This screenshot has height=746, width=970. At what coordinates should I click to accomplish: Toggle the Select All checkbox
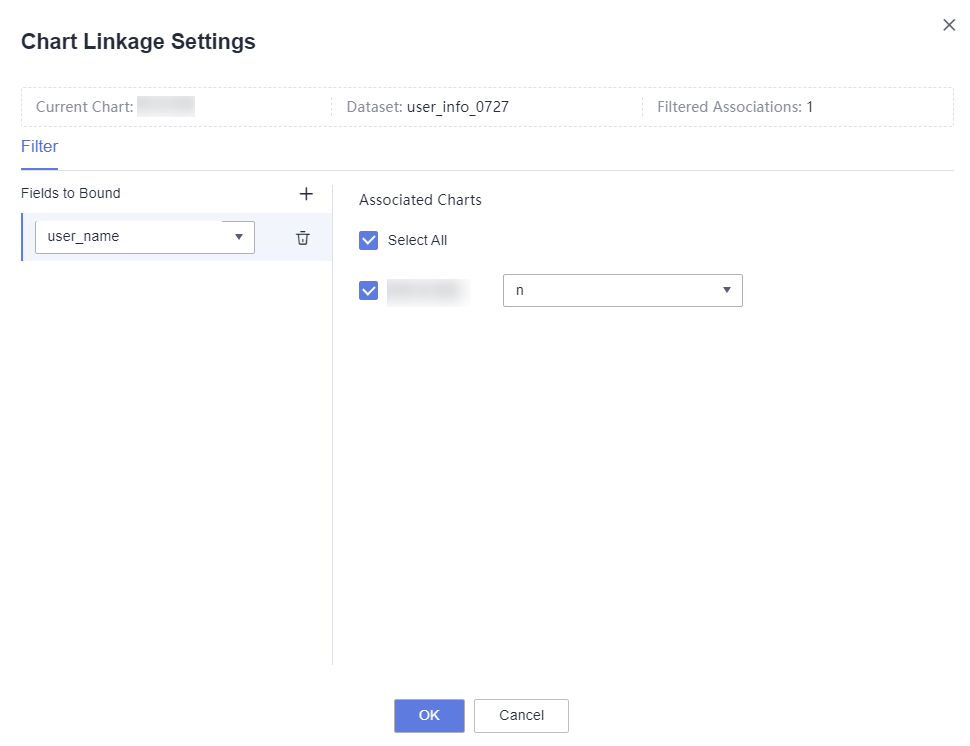click(368, 240)
